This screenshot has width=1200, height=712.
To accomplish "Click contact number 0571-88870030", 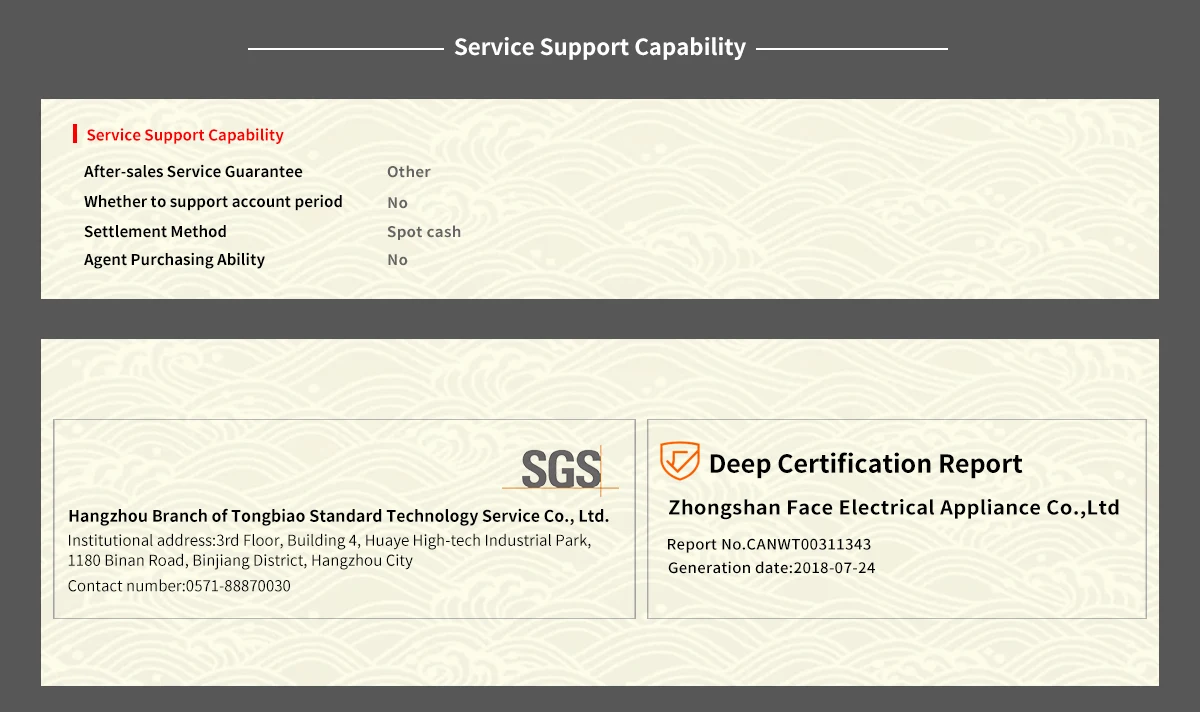I will (x=179, y=586).
